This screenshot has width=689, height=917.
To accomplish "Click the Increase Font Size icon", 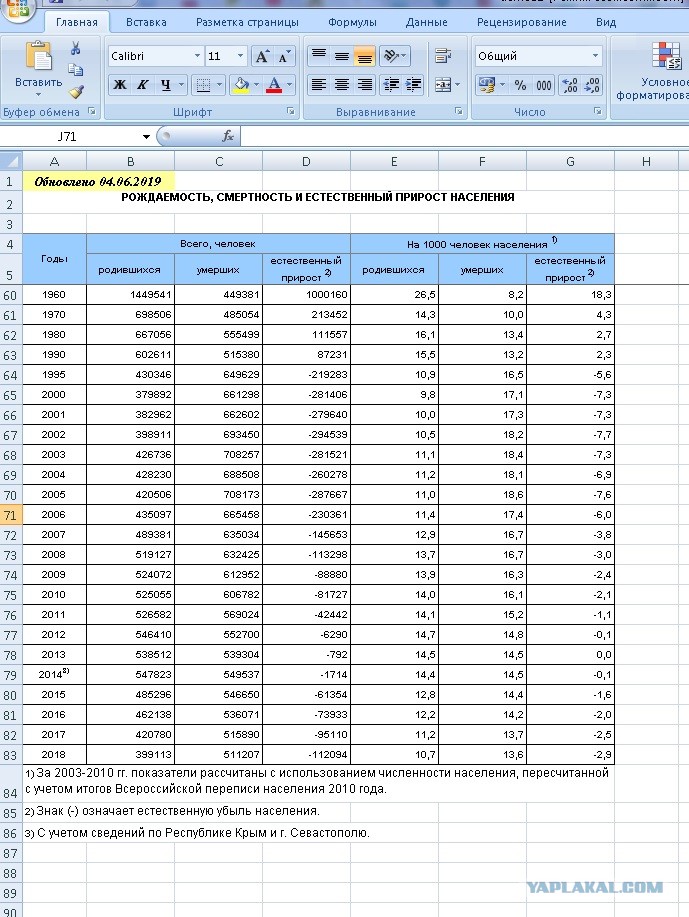I will tap(261, 56).
